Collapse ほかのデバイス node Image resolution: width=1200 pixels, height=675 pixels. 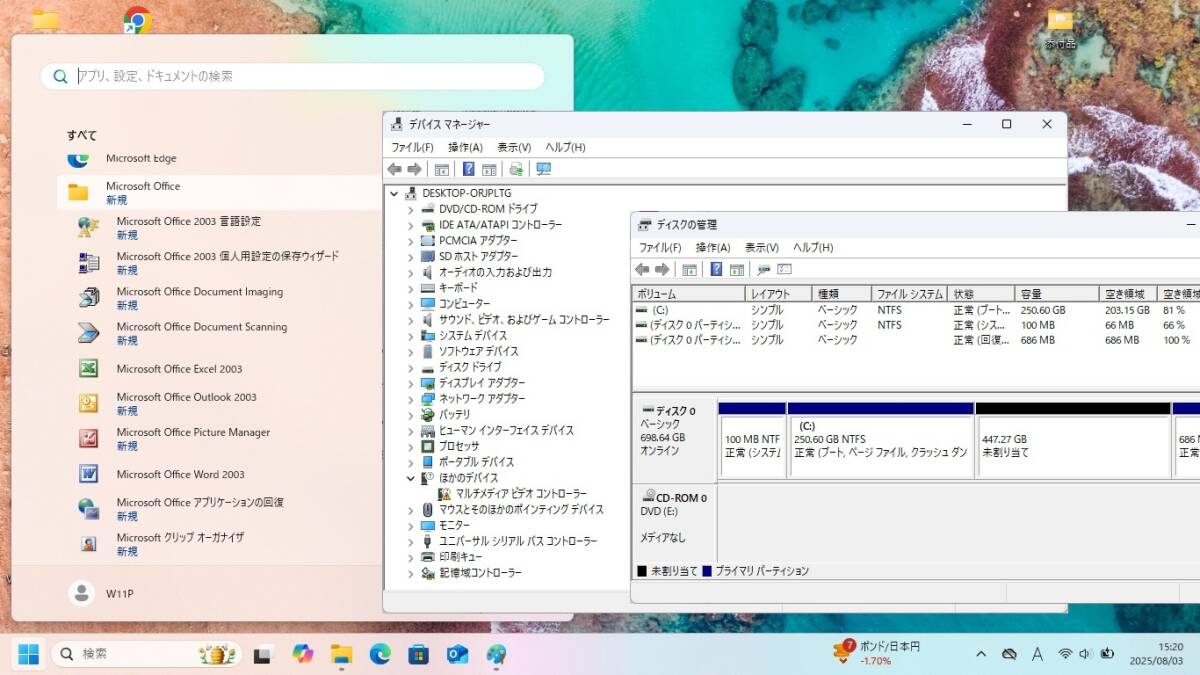click(x=410, y=478)
